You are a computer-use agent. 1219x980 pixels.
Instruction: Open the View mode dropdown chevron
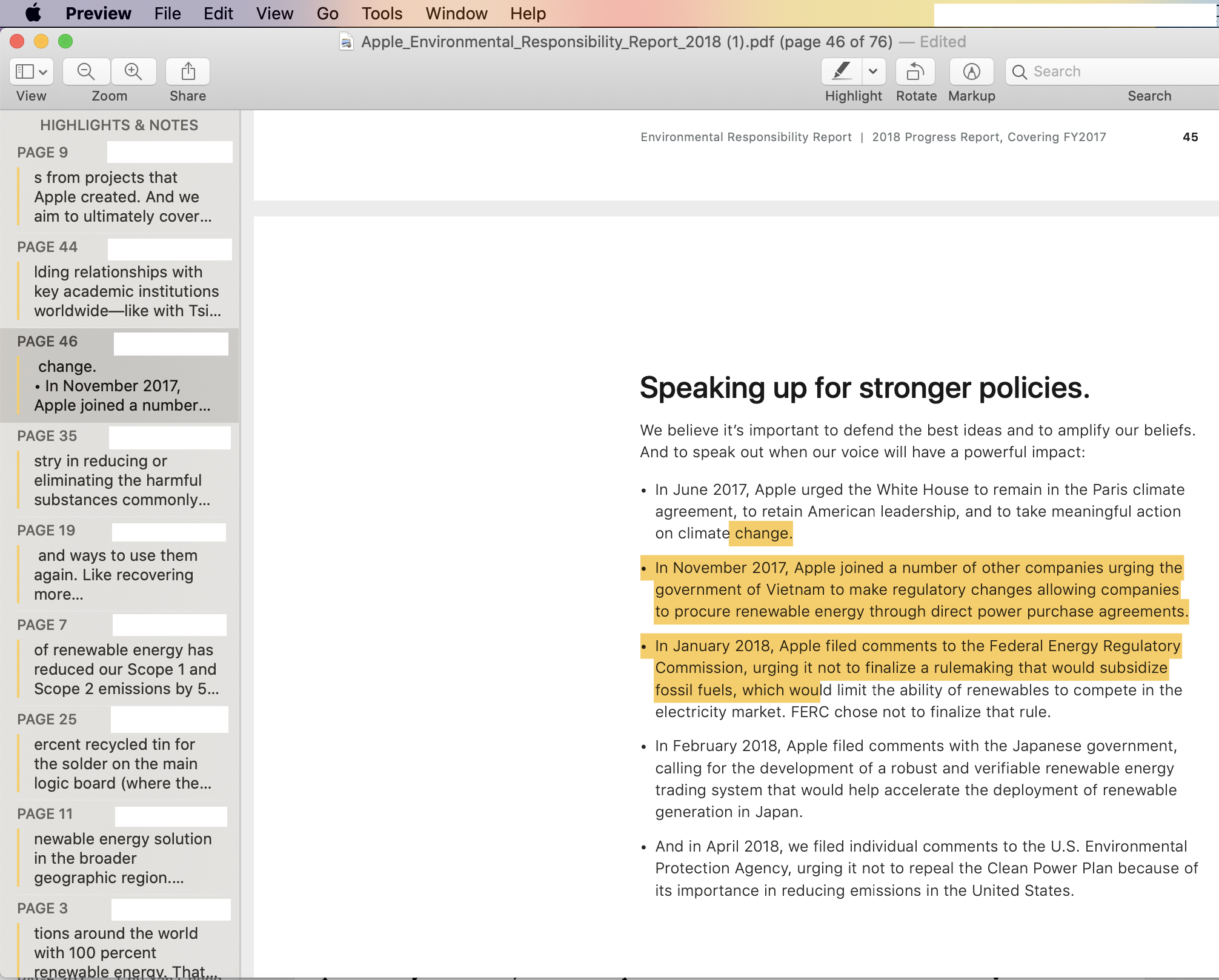(x=43, y=72)
